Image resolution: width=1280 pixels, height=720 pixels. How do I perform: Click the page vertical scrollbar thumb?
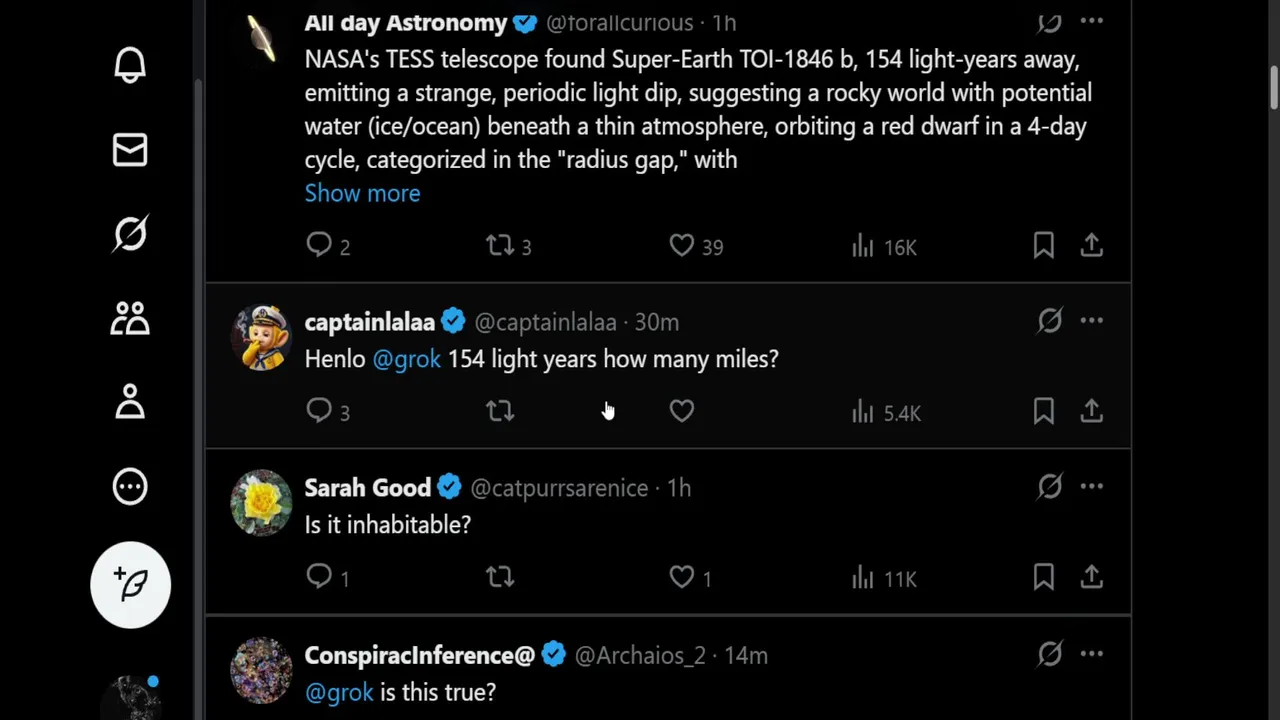1273,88
